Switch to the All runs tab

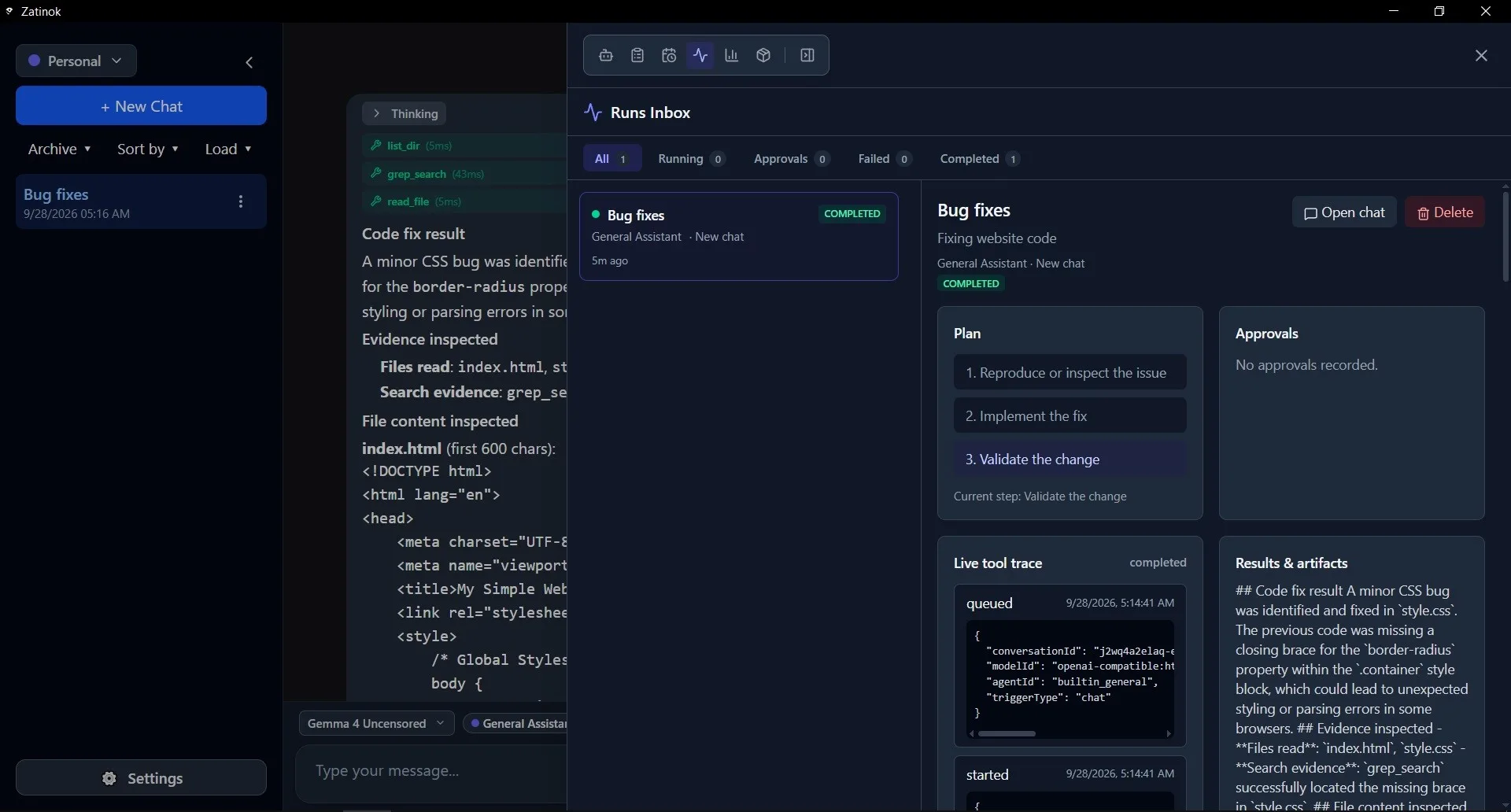[611, 158]
